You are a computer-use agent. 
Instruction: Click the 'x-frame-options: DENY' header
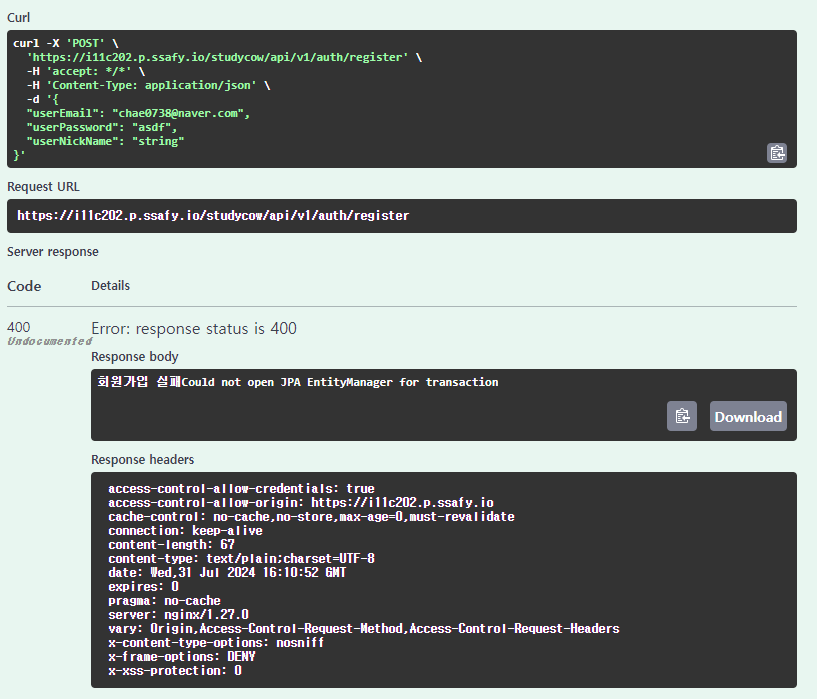[182, 657]
